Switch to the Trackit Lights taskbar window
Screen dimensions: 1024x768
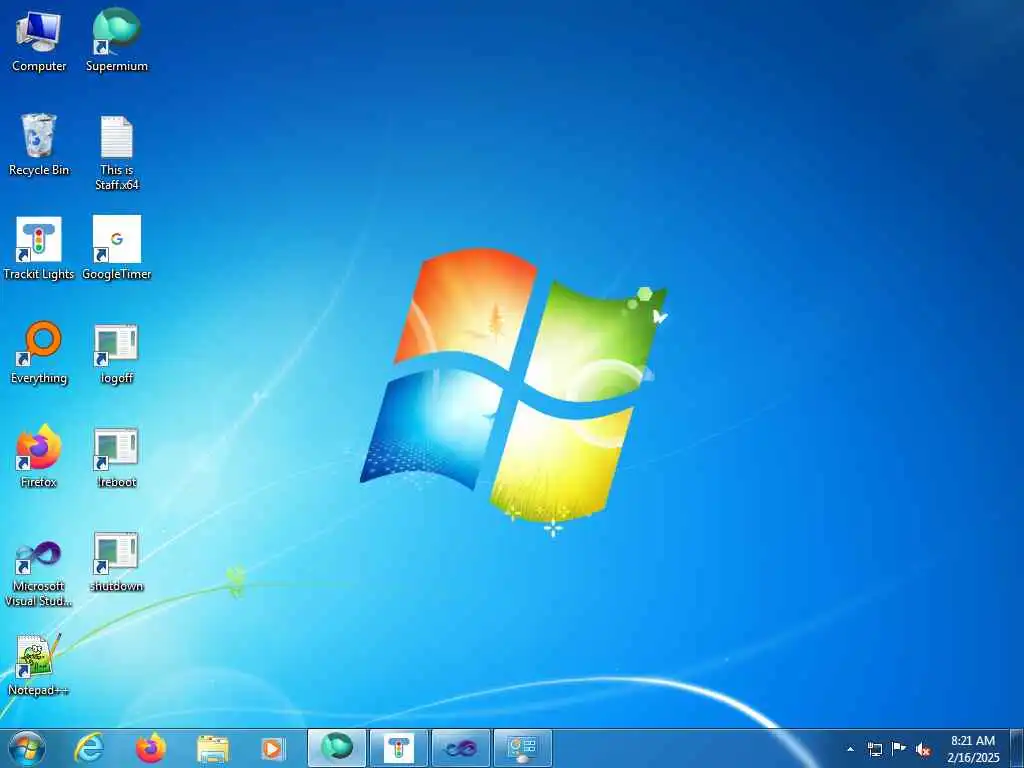(x=398, y=748)
